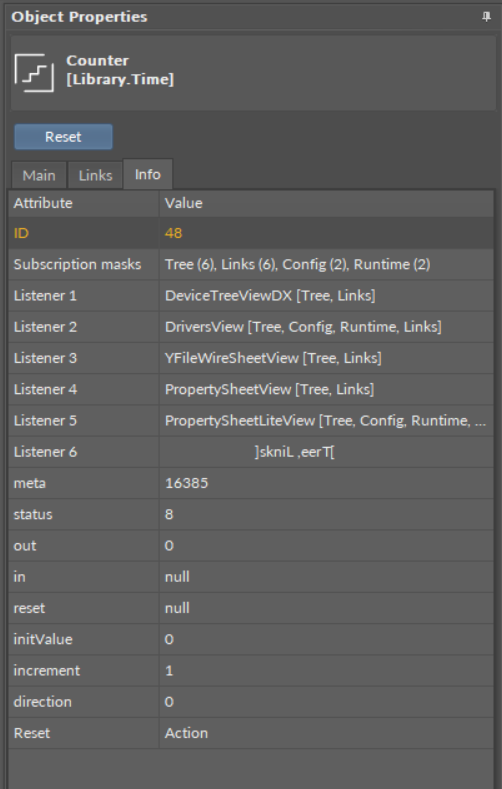Select the Info tab
Viewport: 502px width, 789px height.
pyautogui.click(x=148, y=174)
